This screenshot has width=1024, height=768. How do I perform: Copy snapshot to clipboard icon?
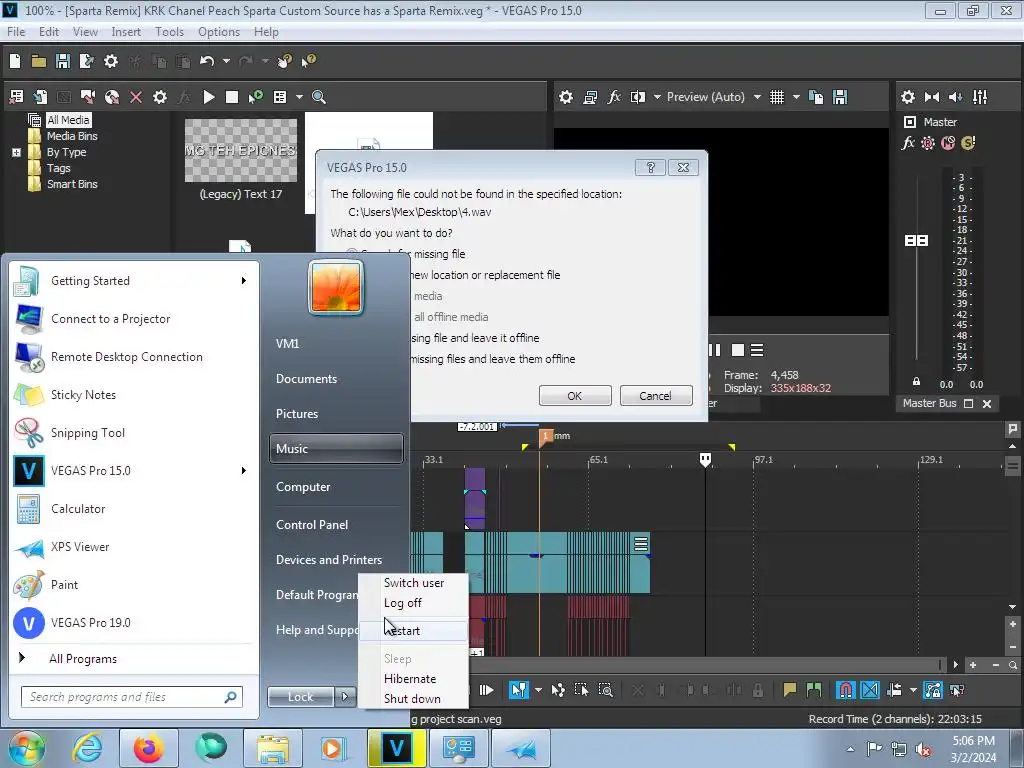(816, 97)
